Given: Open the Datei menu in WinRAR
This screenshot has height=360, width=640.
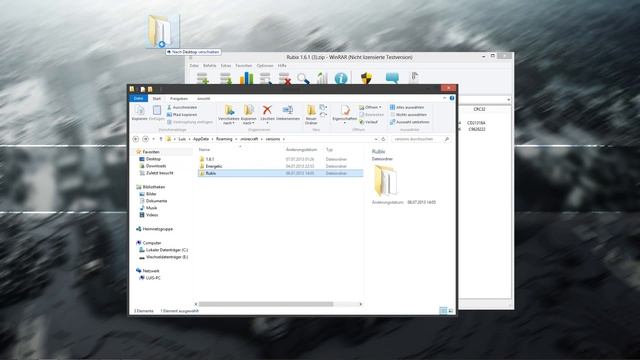Looking at the screenshot, I should pos(194,66).
